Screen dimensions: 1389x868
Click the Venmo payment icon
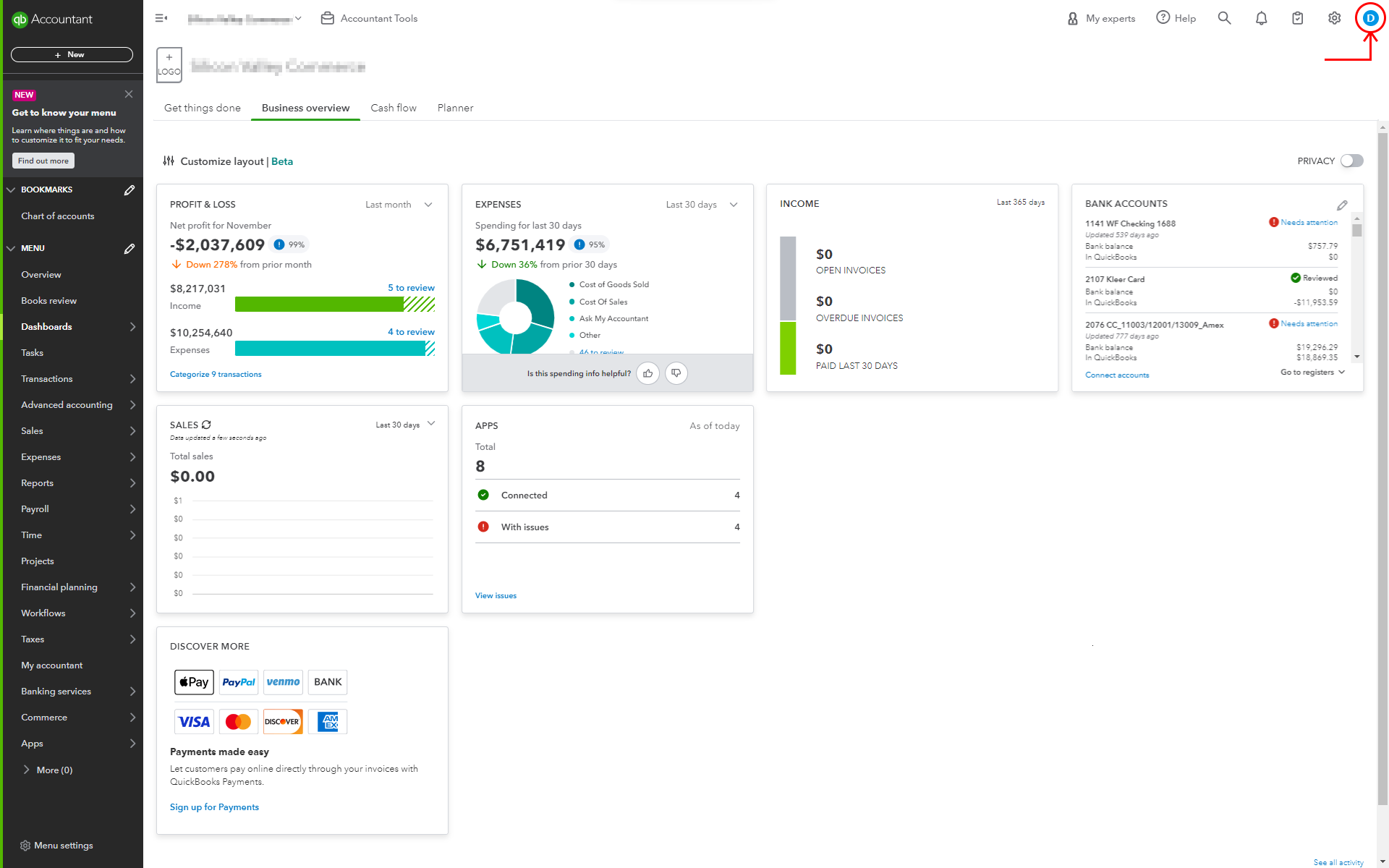click(283, 682)
